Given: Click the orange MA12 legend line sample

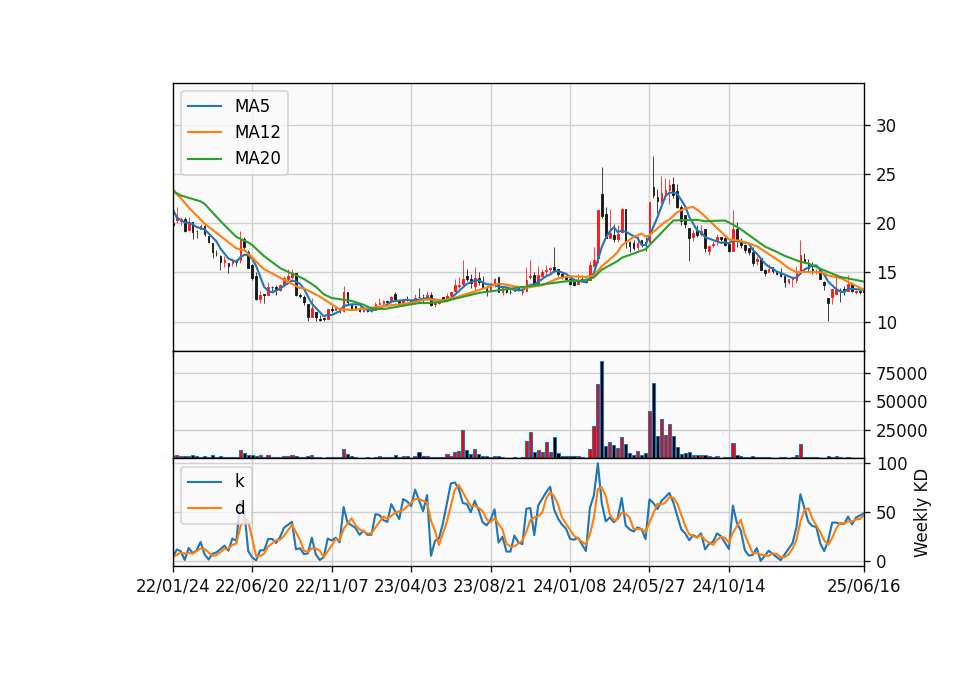Looking at the screenshot, I should [204, 132].
